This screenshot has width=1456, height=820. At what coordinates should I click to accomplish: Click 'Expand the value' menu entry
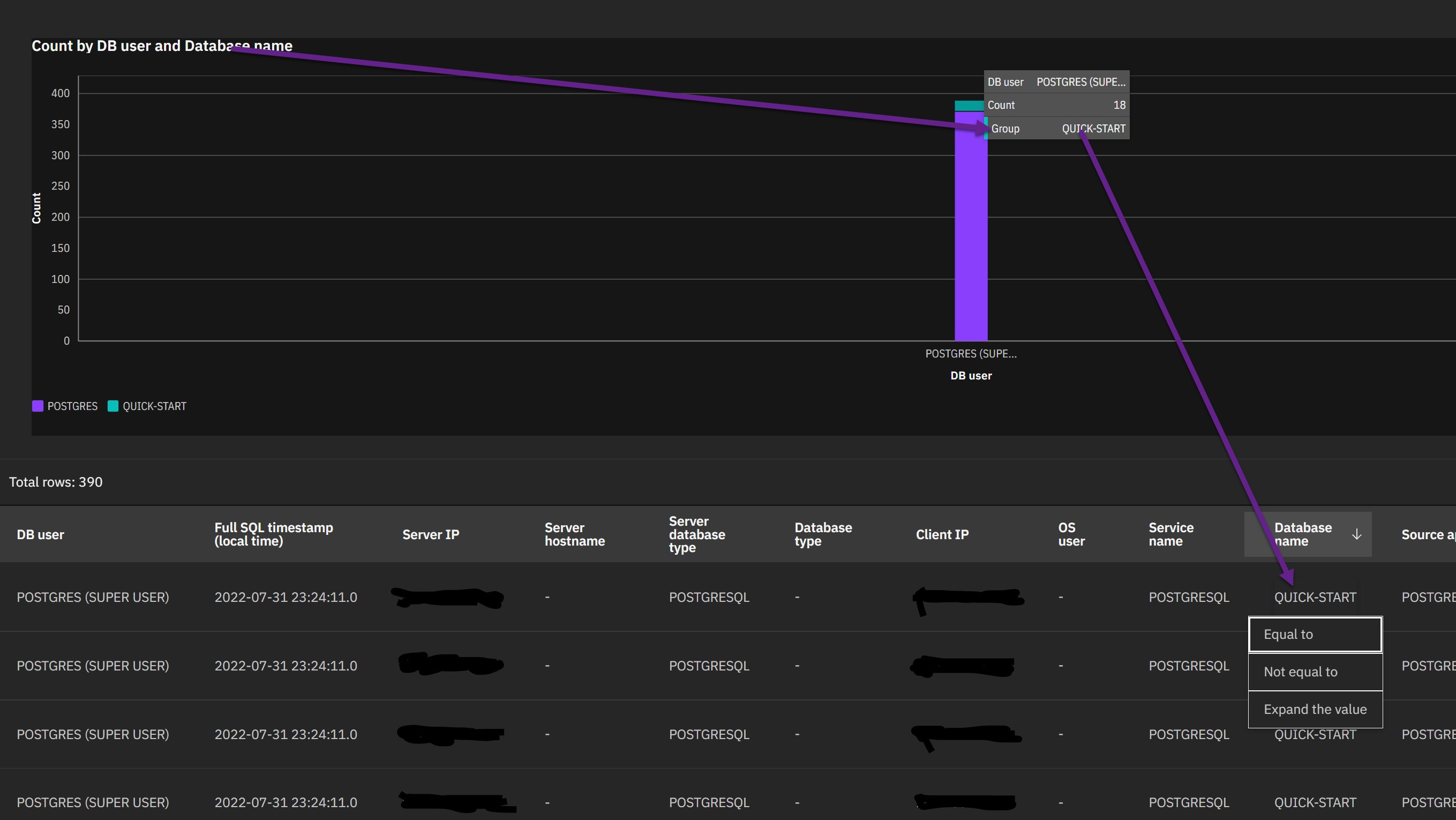click(1315, 709)
